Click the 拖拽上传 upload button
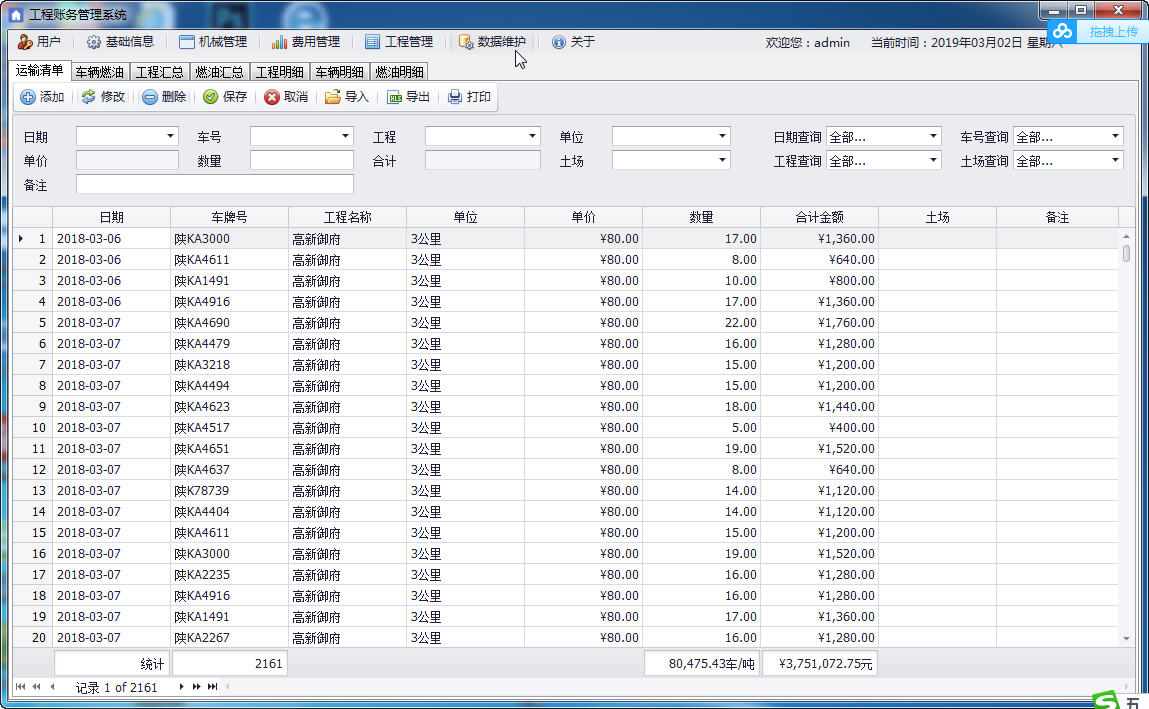Viewport: 1149px width, 709px height. (1097, 31)
